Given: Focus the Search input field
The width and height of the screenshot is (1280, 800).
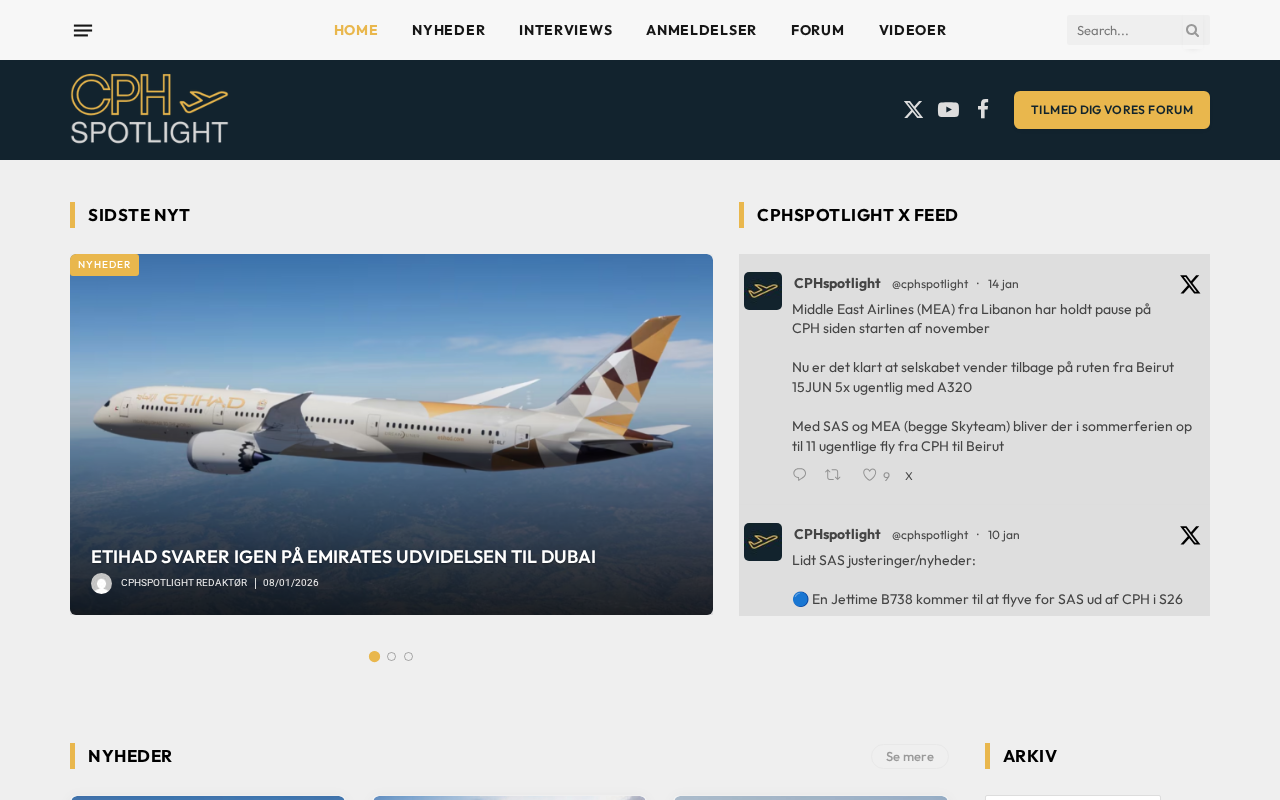Looking at the screenshot, I should pos(1124,30).
